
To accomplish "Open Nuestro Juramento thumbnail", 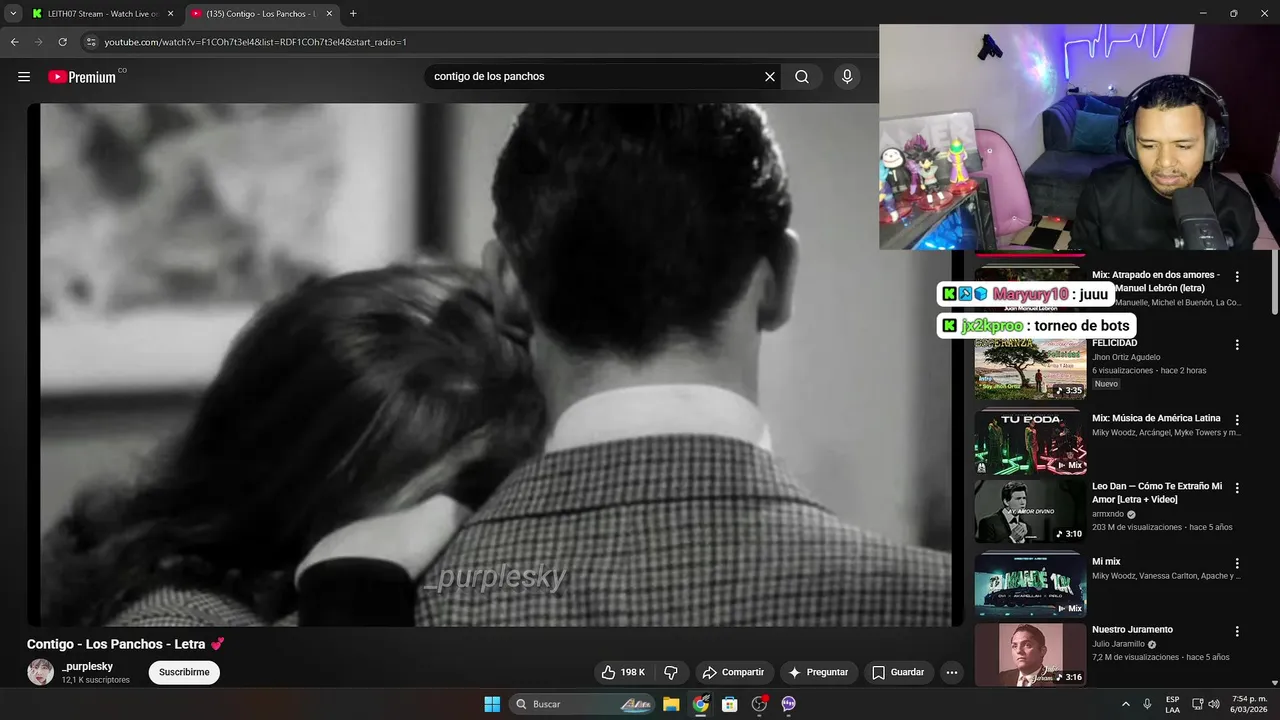I will 1030,654.
